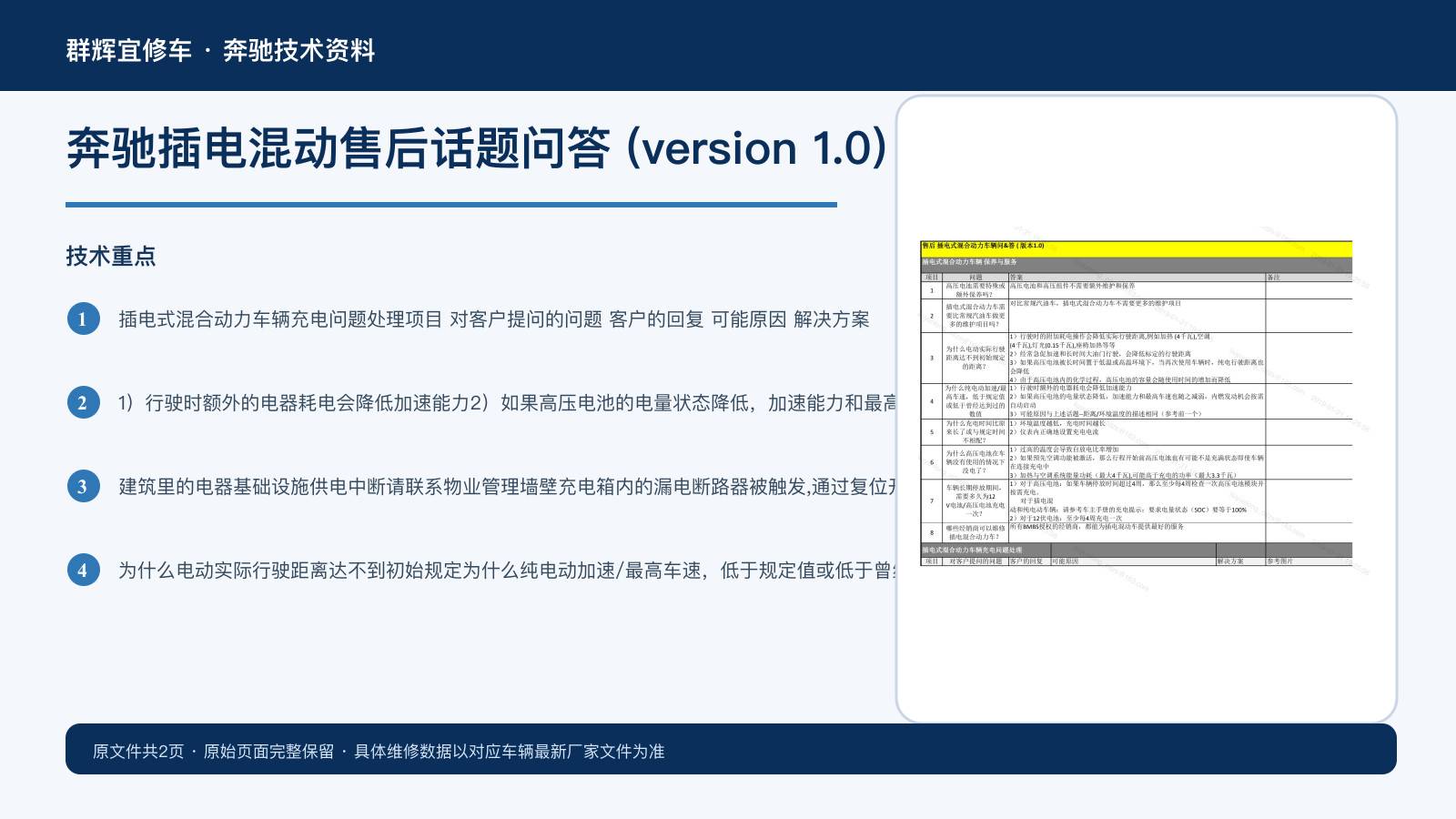Select the line starting 1）行驶时额外的电器耗电
1456x819 pixels.
click(507, 402)
